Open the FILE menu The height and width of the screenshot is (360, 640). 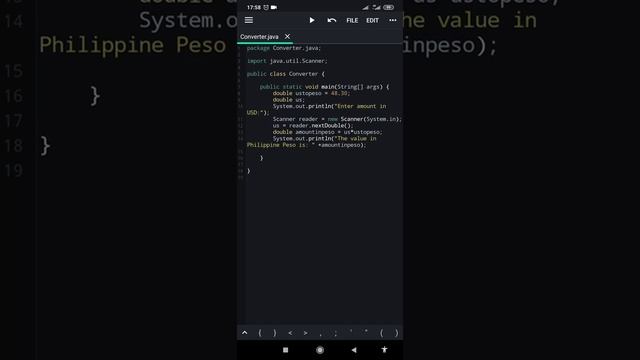352,20
